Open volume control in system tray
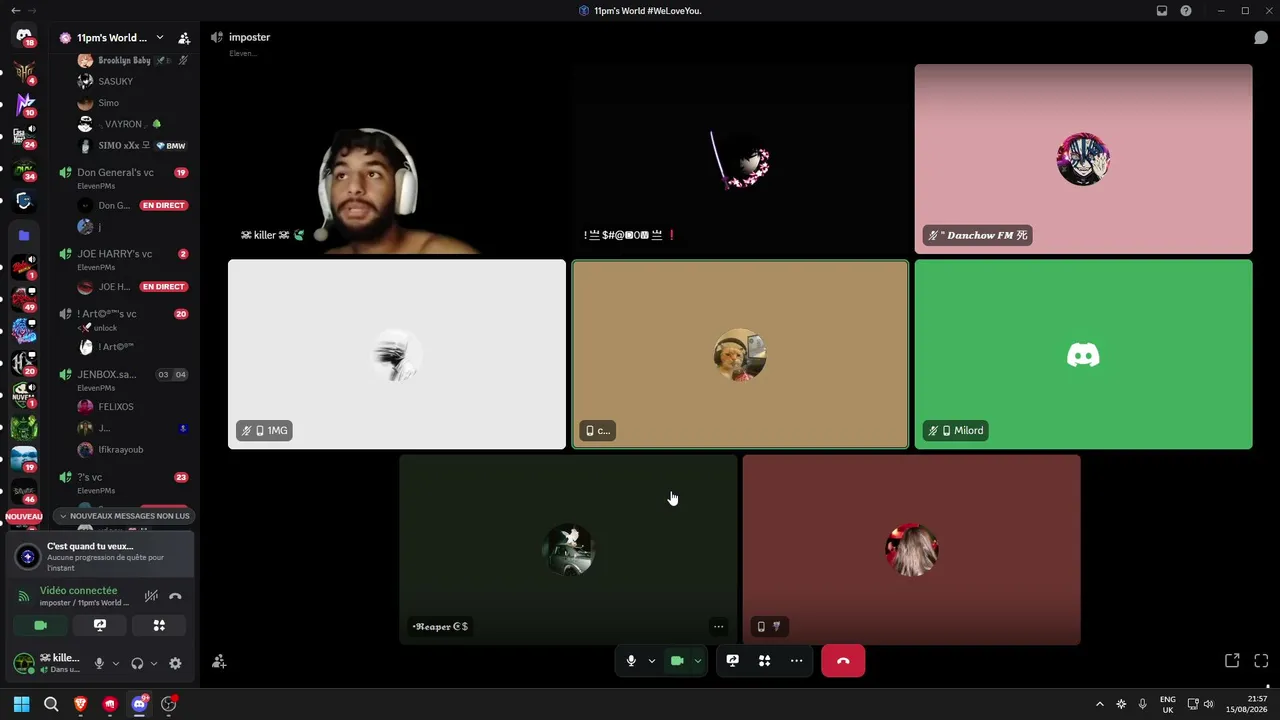The image size is (1280, 720). [x=1208, y=704]
